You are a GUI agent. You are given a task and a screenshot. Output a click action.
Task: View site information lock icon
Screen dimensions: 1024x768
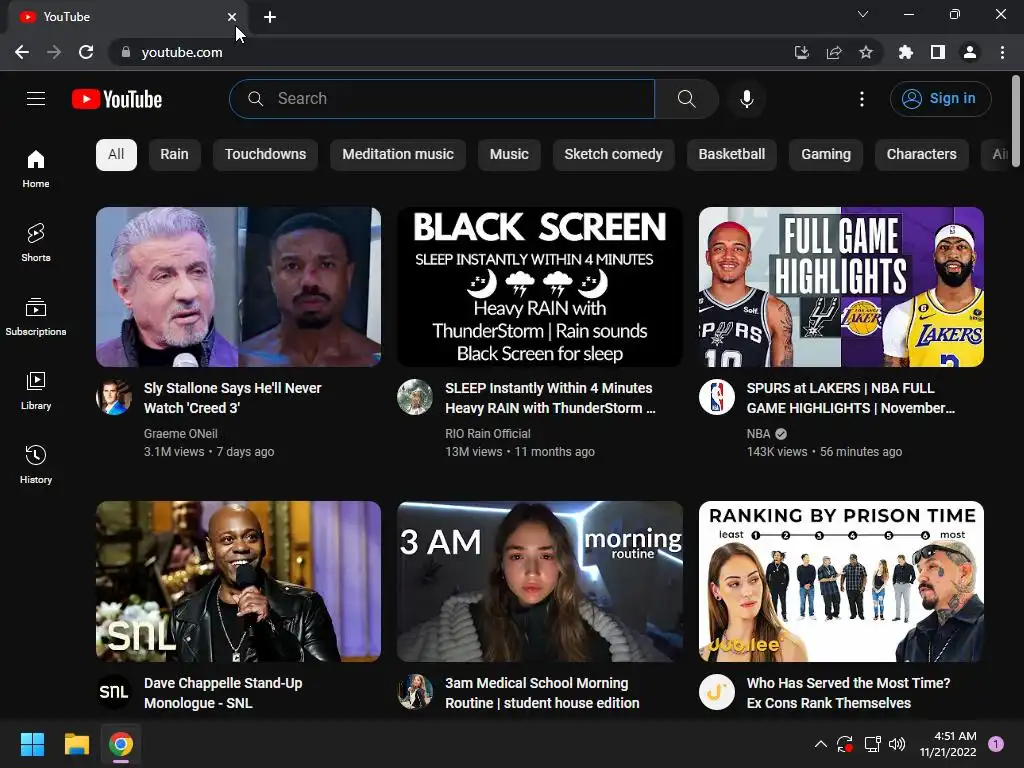[x=126, y=52]
